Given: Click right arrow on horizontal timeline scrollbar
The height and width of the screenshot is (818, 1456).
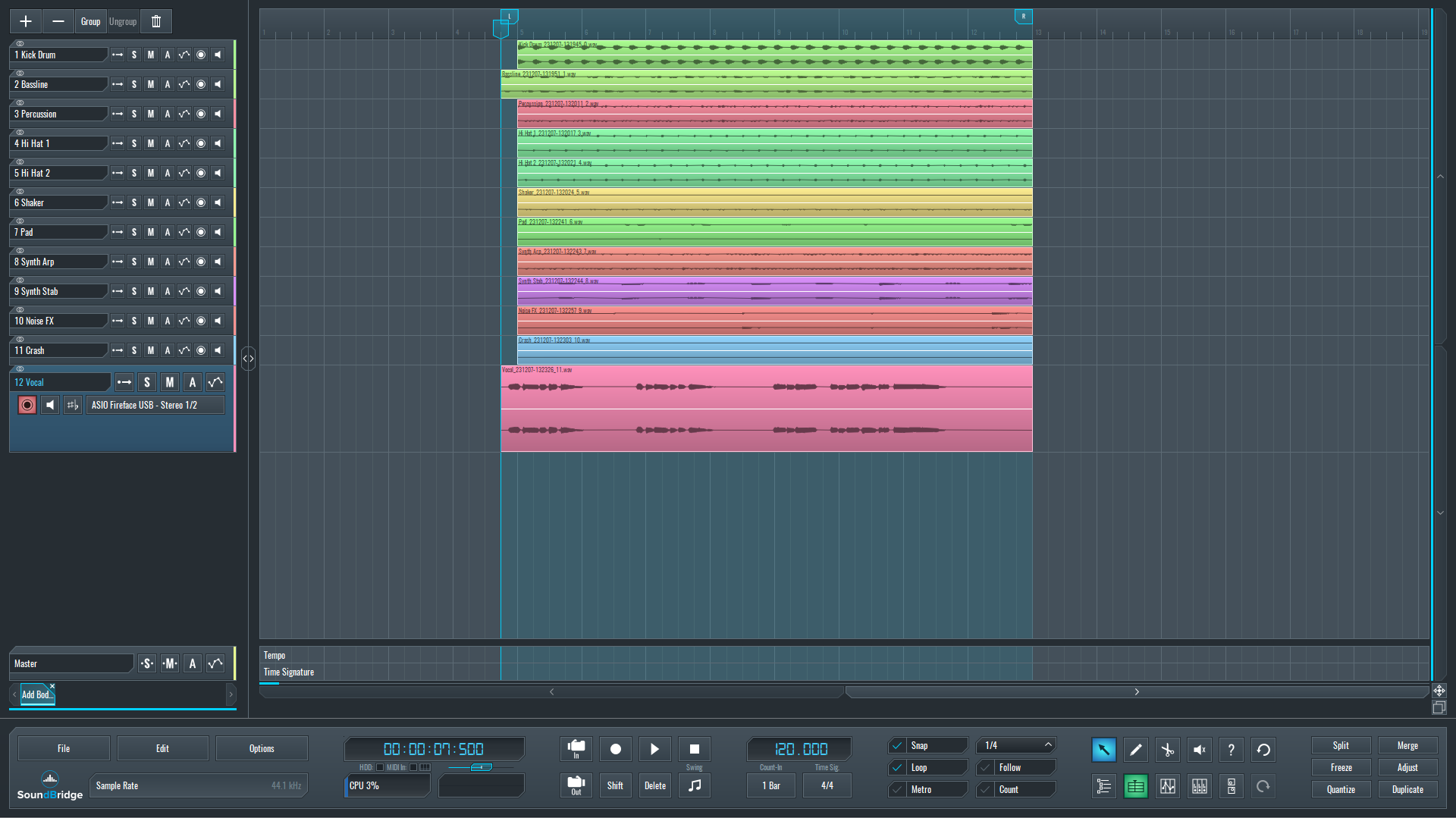Looking at the screenshot, I should click(x=1137, y=691).
